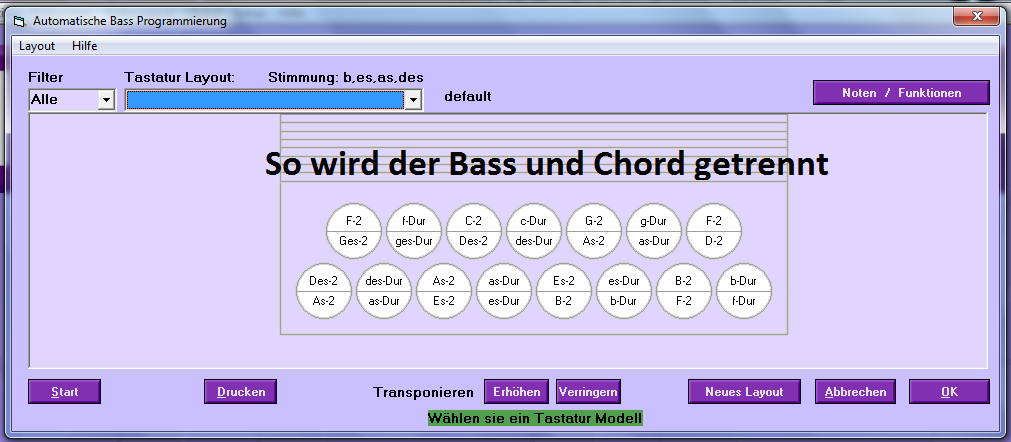Select the Des-2 / As-2 bass button
This screenshot has height=442, width=1011.
tap(324, 291)
